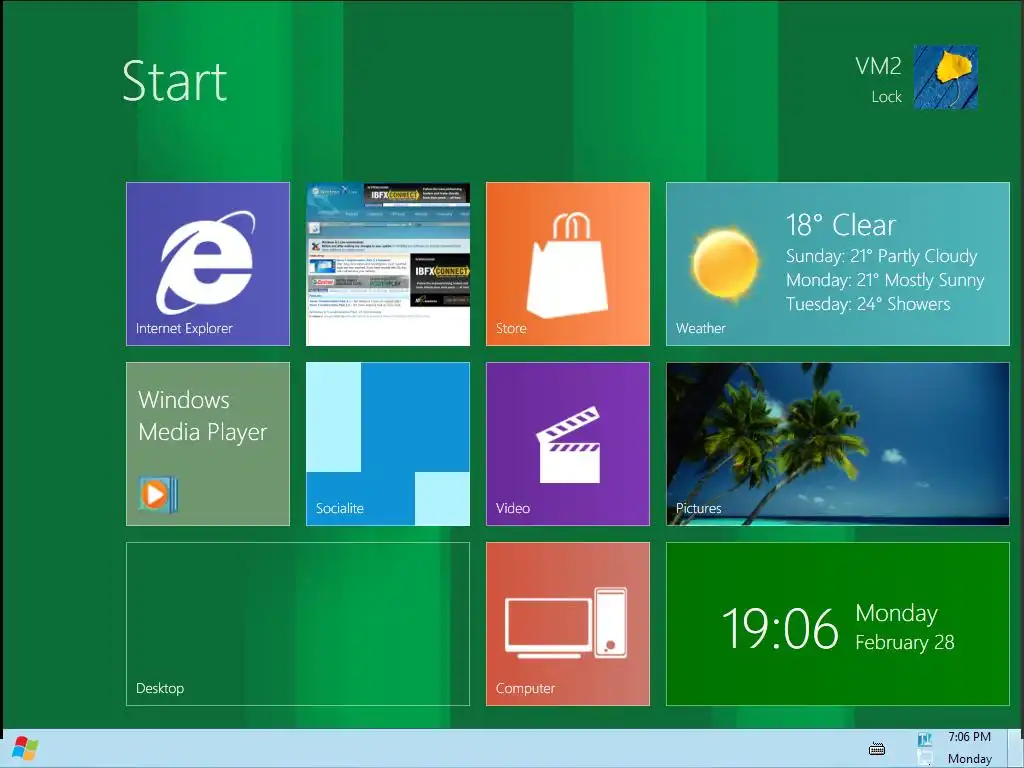Click the Windows Start orb on taskbar

pos(25,748)
